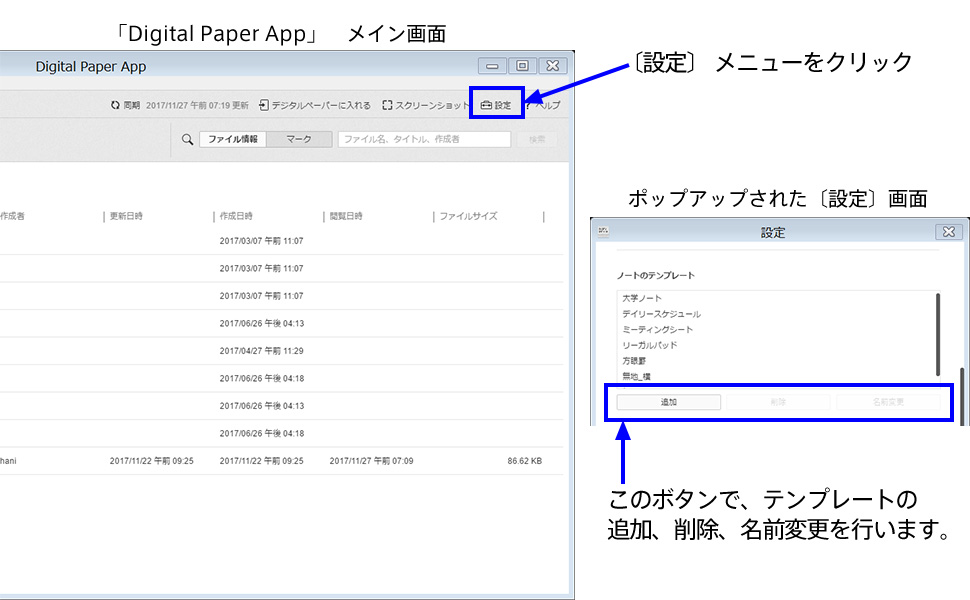Image resolution: width=970 pixels, height=600 pixels.
Task: Switch search mode to ファイル情報
Action: click(x=233, y=140)
